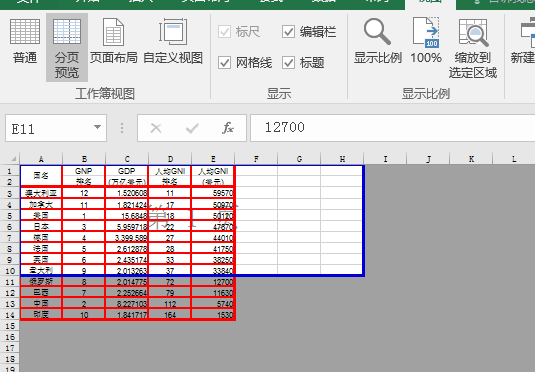Click the GNP ranking header cell

tap(84, 176)
